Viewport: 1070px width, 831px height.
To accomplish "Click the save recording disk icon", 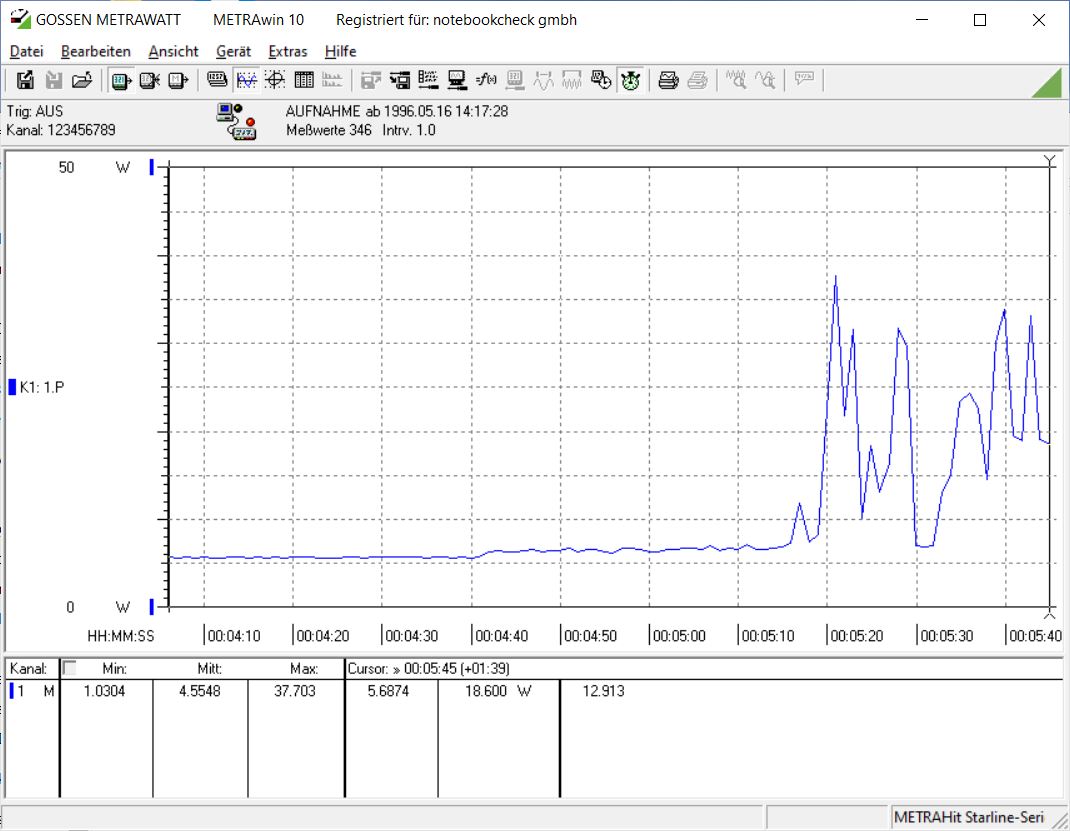I will pos(25,81).
